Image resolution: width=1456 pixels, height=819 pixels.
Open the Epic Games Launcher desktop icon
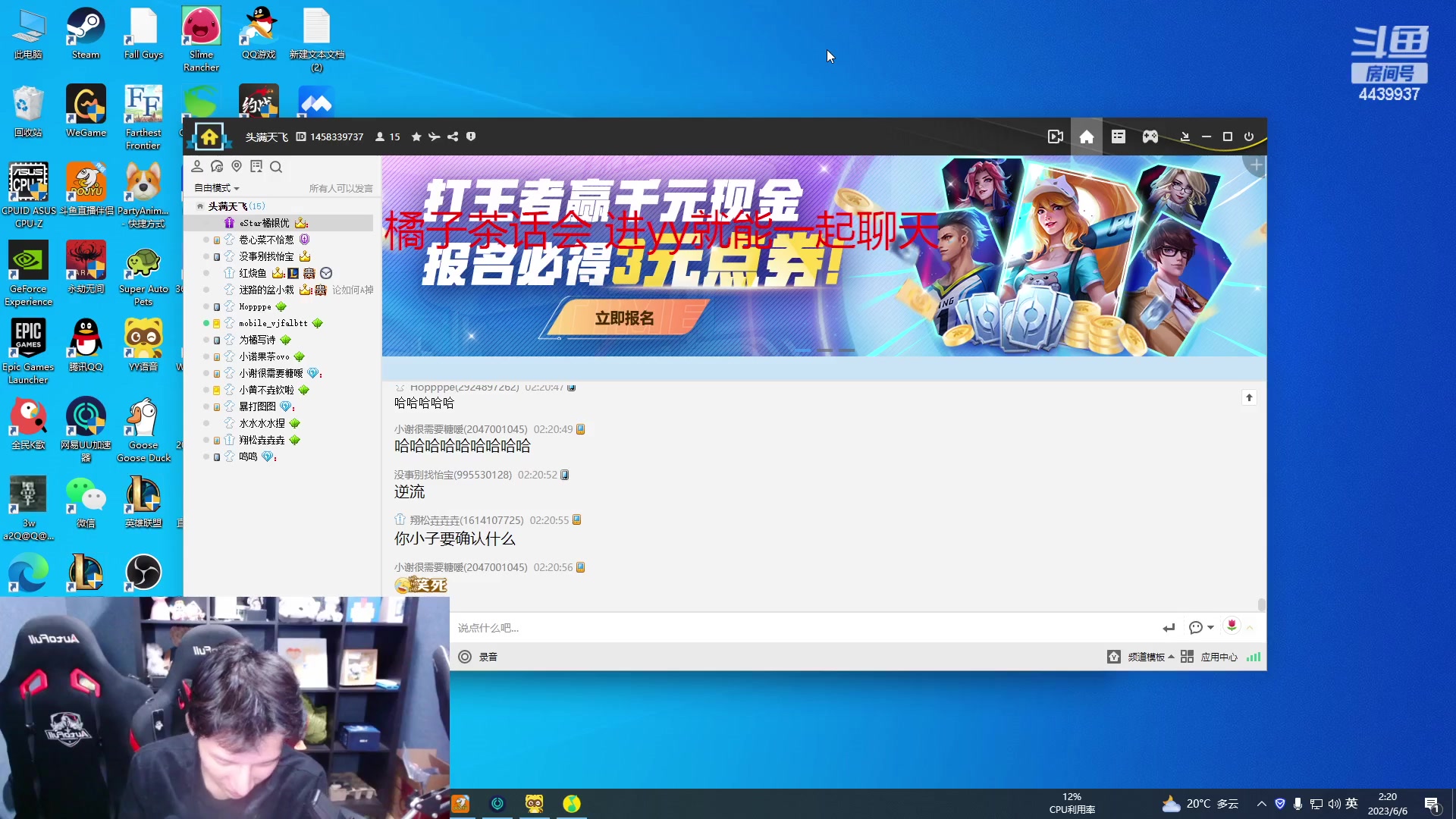(28, 351)
